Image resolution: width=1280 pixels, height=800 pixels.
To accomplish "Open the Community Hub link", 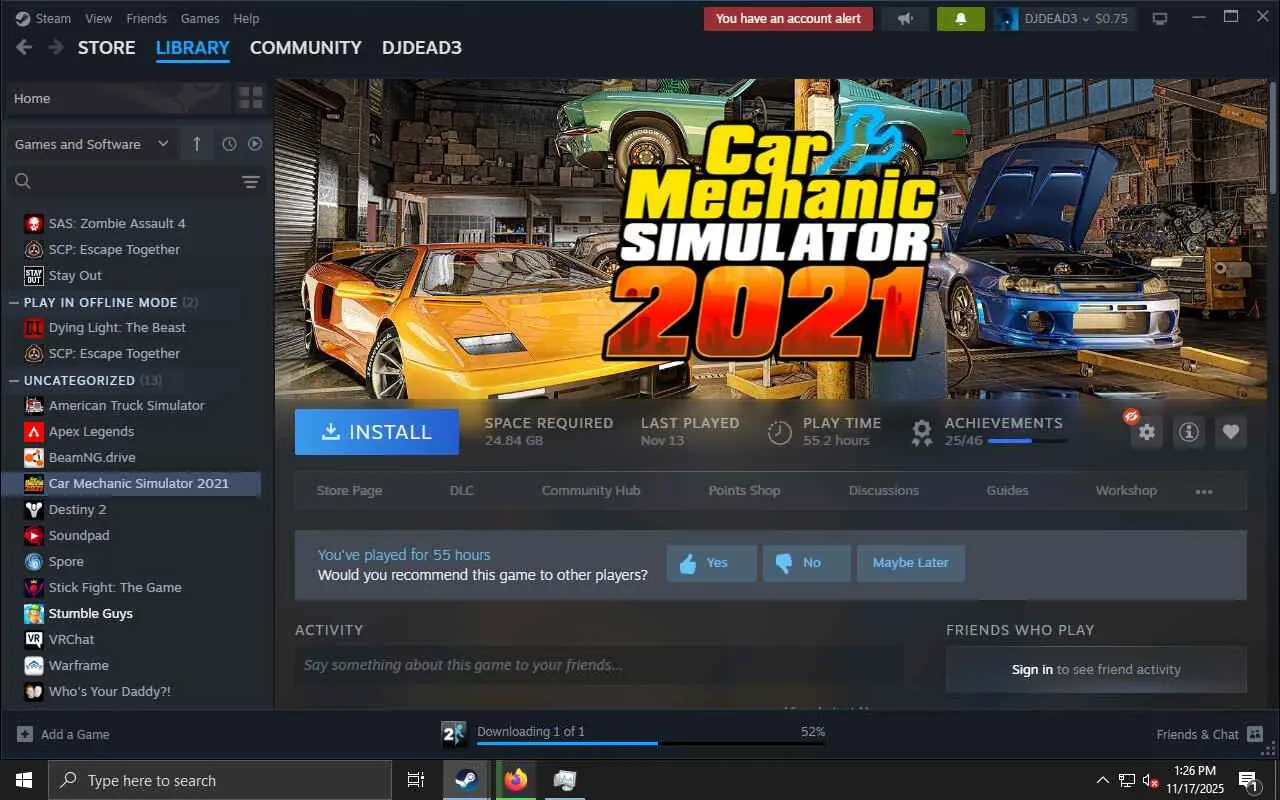I will (x=591, y=491).
